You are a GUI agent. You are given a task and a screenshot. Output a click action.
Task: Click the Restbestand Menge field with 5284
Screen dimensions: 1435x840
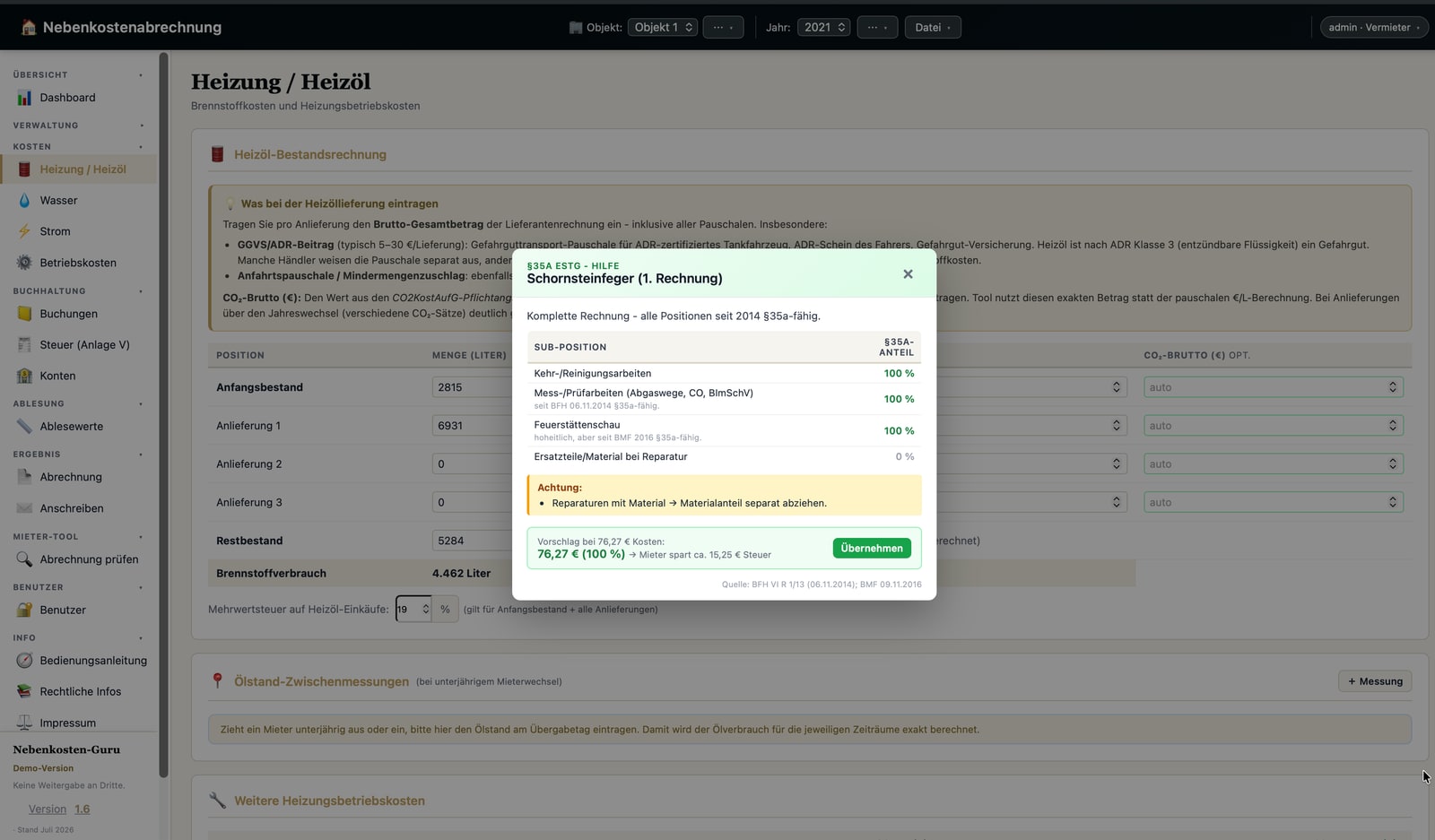tap(472, 541)
